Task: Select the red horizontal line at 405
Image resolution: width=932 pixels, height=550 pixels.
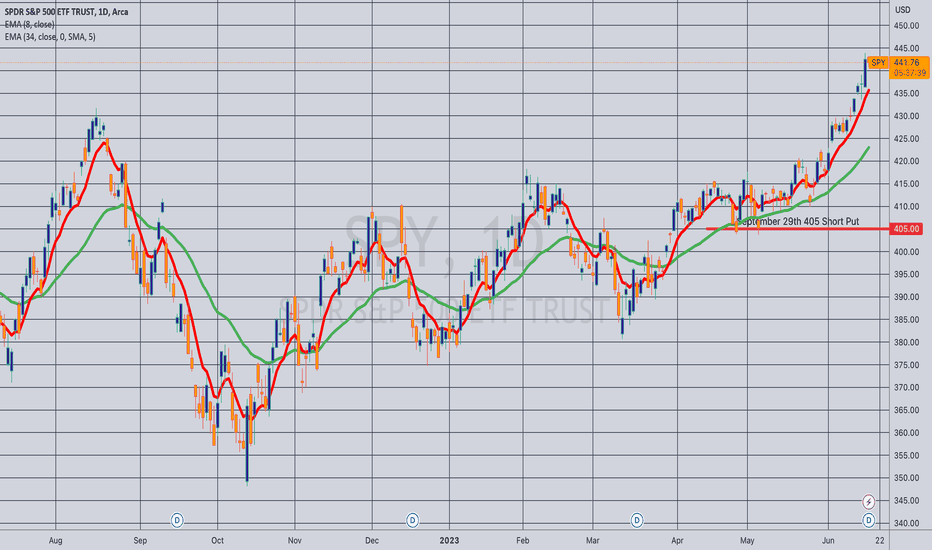Action: click(x=797, y=228)
